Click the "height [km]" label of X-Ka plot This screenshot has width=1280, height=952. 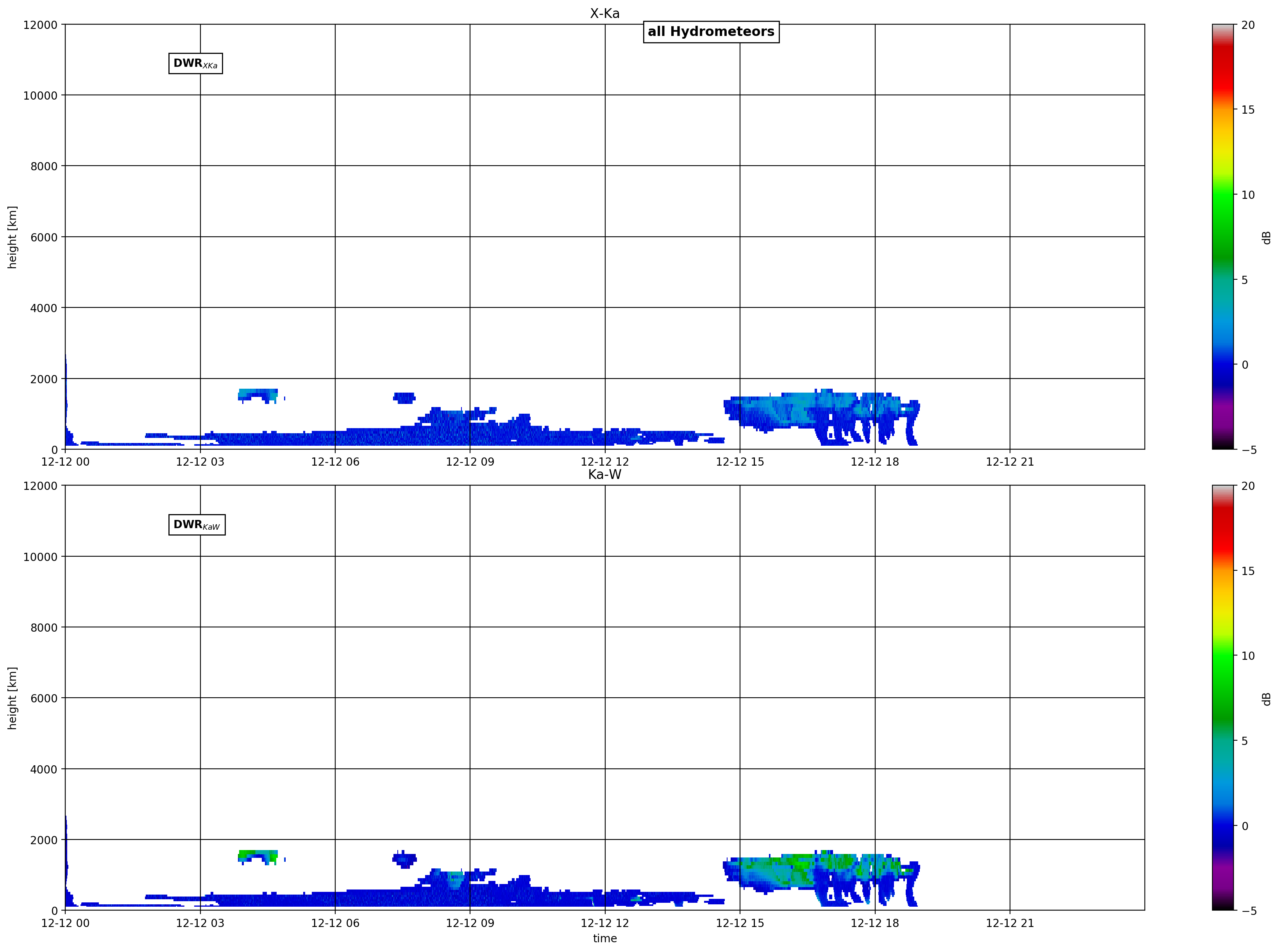pos(12,237)
